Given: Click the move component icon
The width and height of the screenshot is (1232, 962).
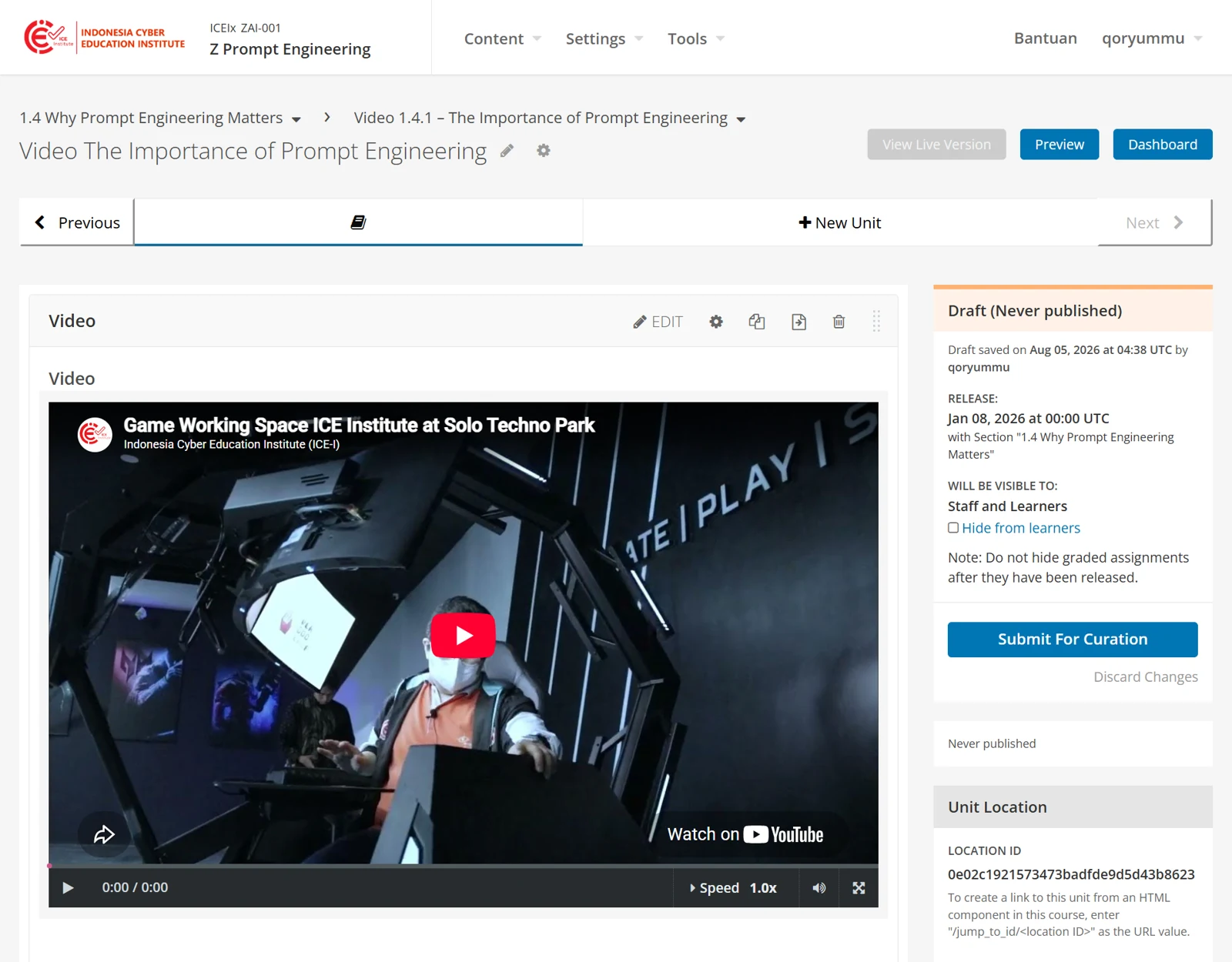Looking at the screenshot, I should tap(799, 322).
